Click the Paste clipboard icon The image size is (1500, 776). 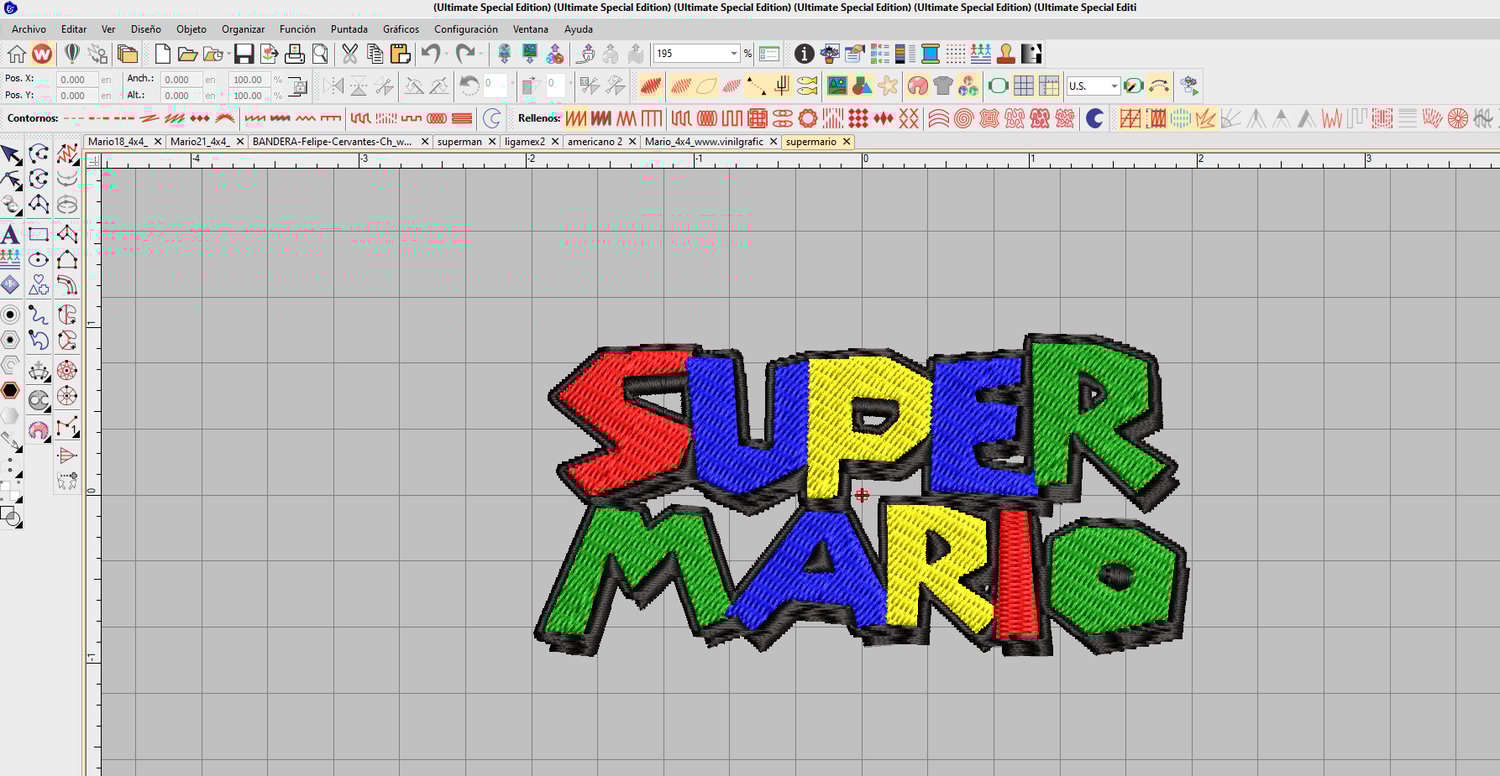400,54
